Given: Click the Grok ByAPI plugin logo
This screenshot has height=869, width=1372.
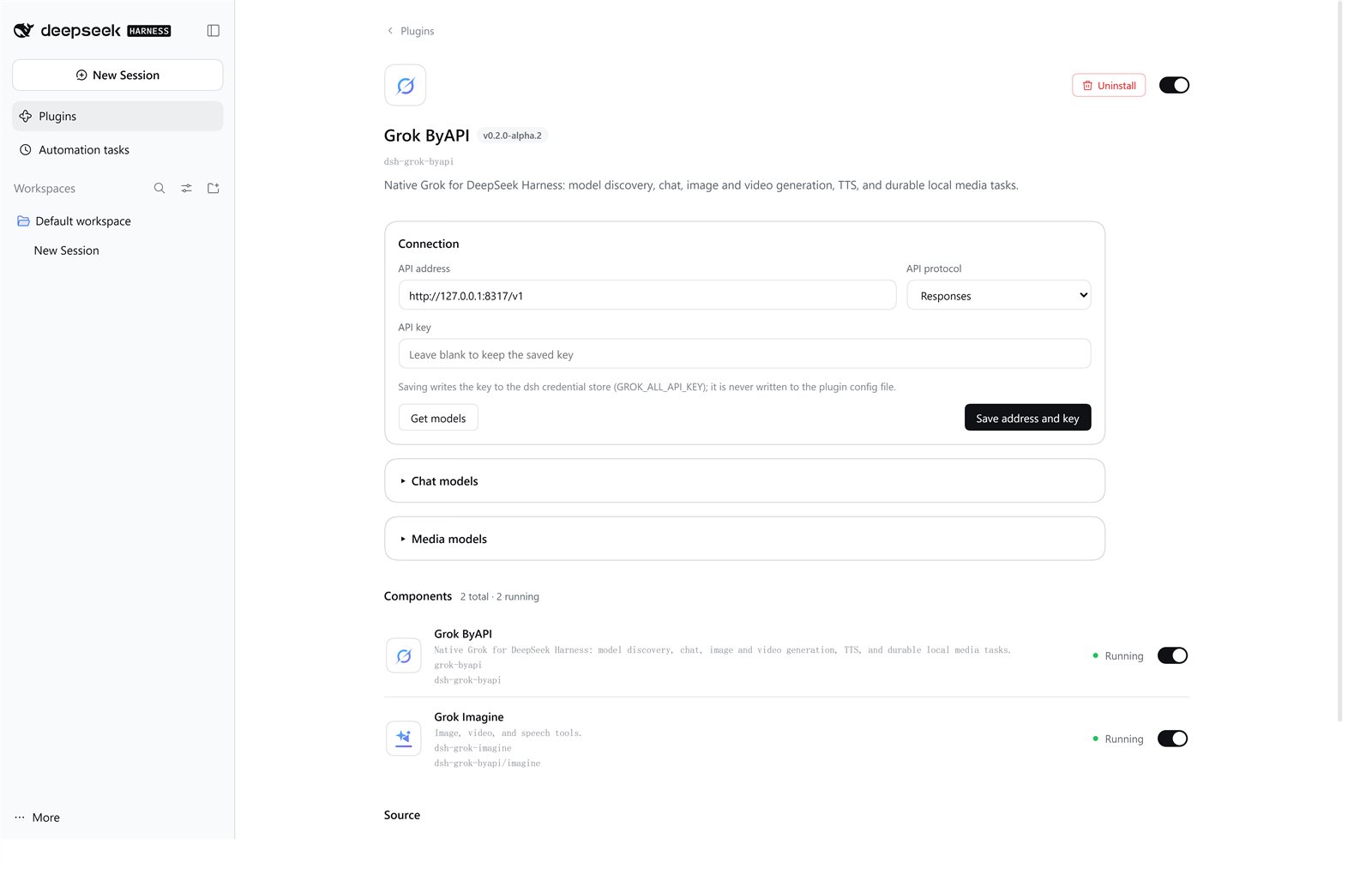Looking at the screenshot, I should [406, 86].
